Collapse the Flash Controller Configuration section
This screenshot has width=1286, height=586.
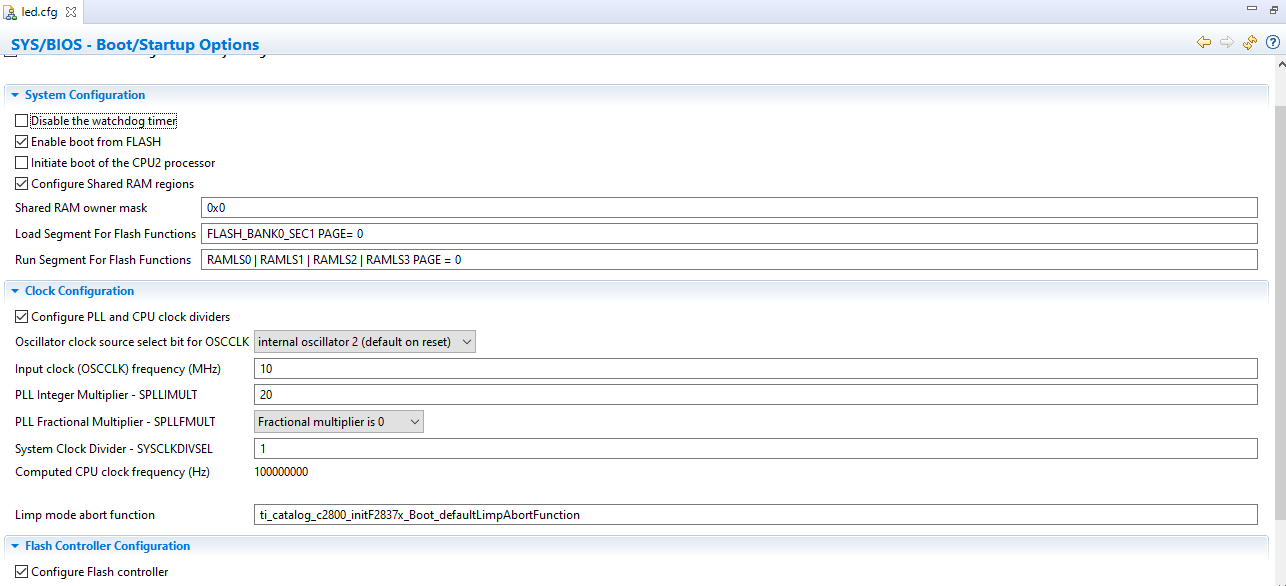point(14,545)
